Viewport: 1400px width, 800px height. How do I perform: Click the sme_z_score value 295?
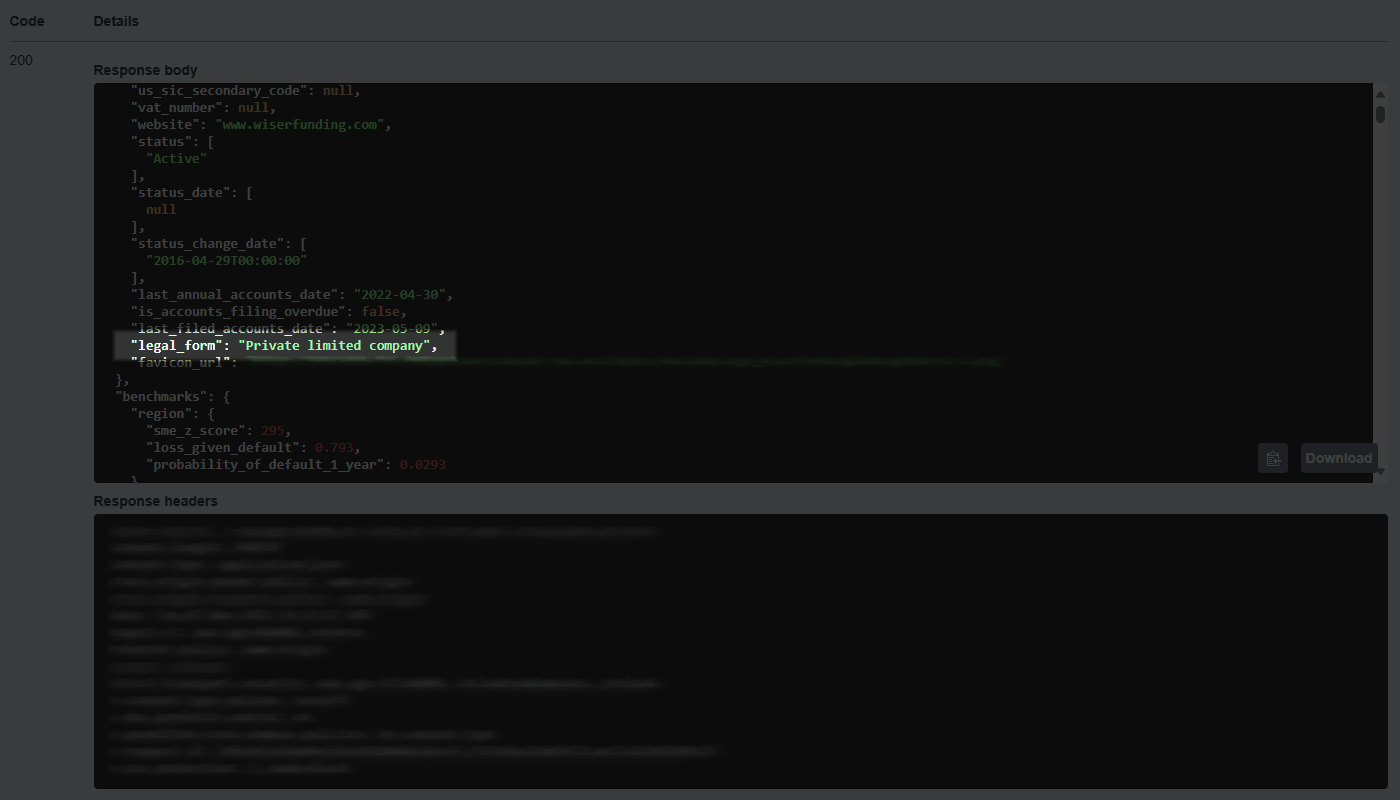272,431
